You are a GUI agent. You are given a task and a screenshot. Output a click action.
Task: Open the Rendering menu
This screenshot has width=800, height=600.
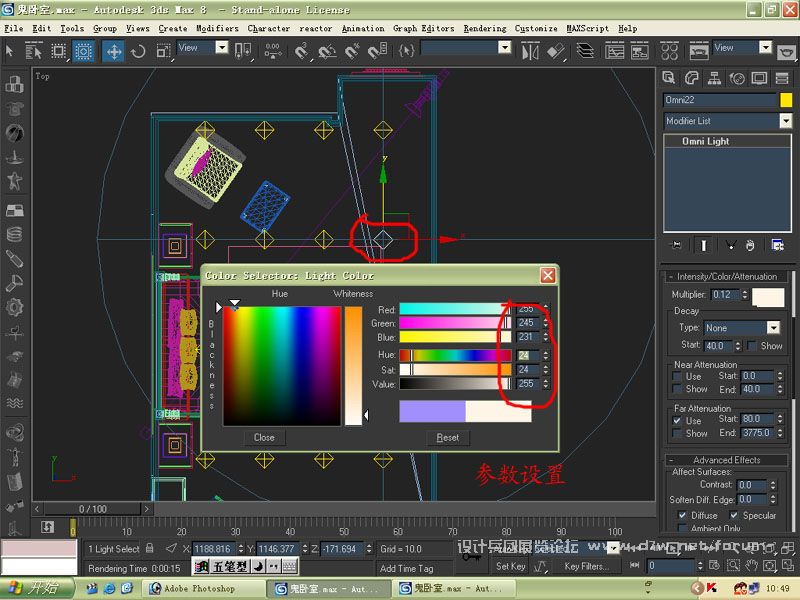485,29
